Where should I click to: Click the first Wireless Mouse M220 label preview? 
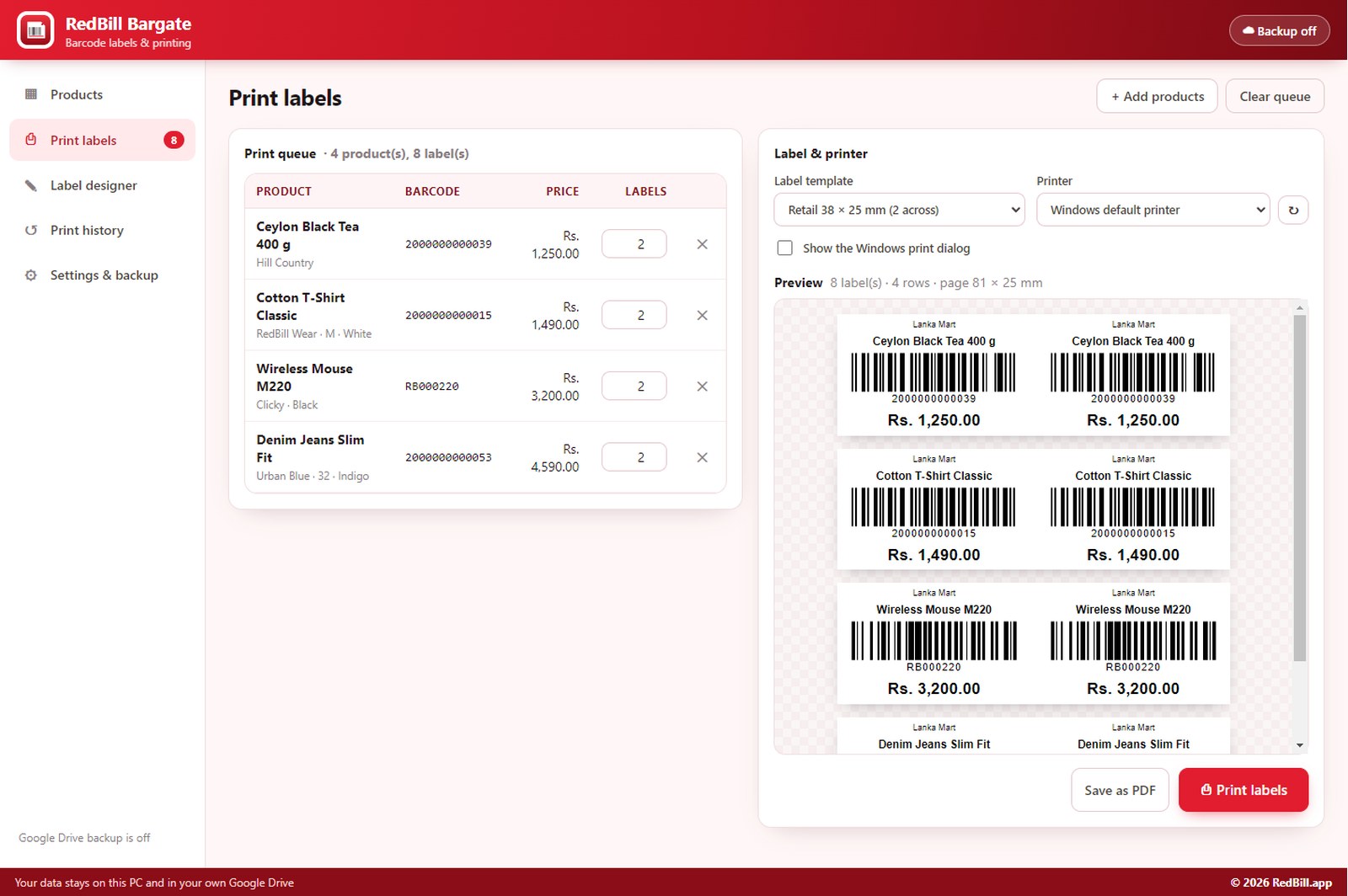point(933,643)
